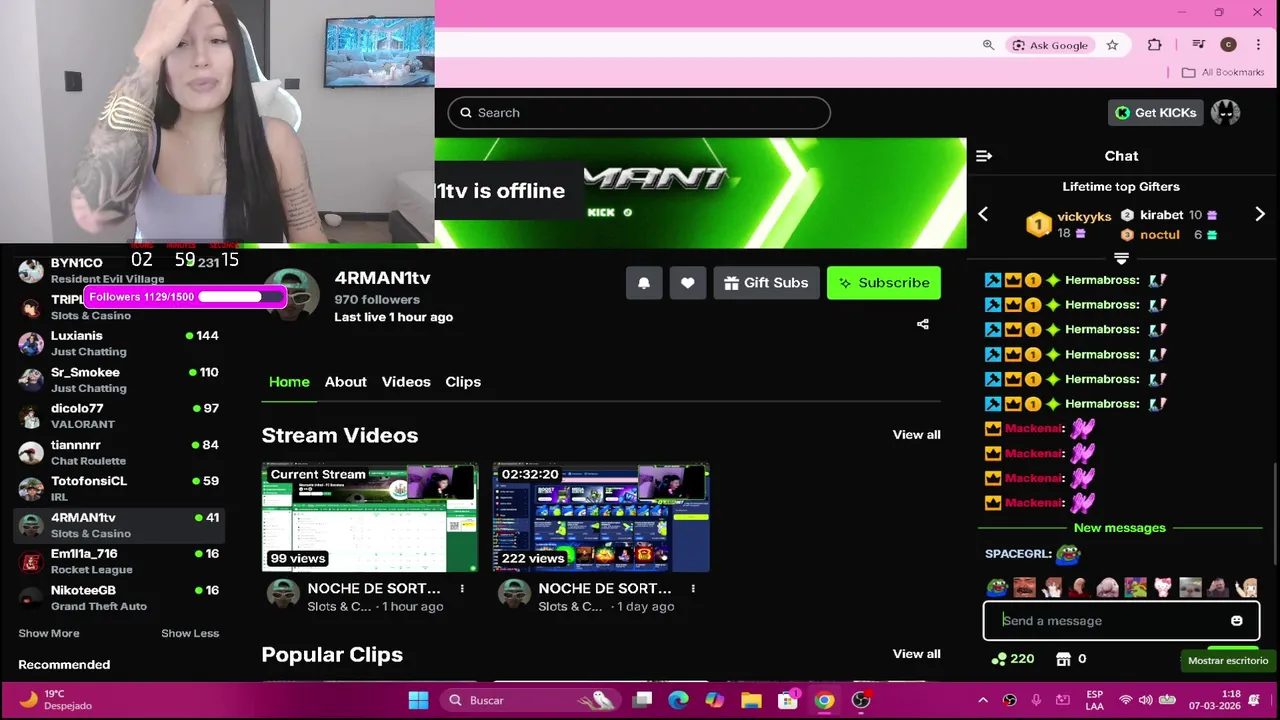Click the browser zoom magnifier icon
The image size is (1280, 720).
pos(988,45)
